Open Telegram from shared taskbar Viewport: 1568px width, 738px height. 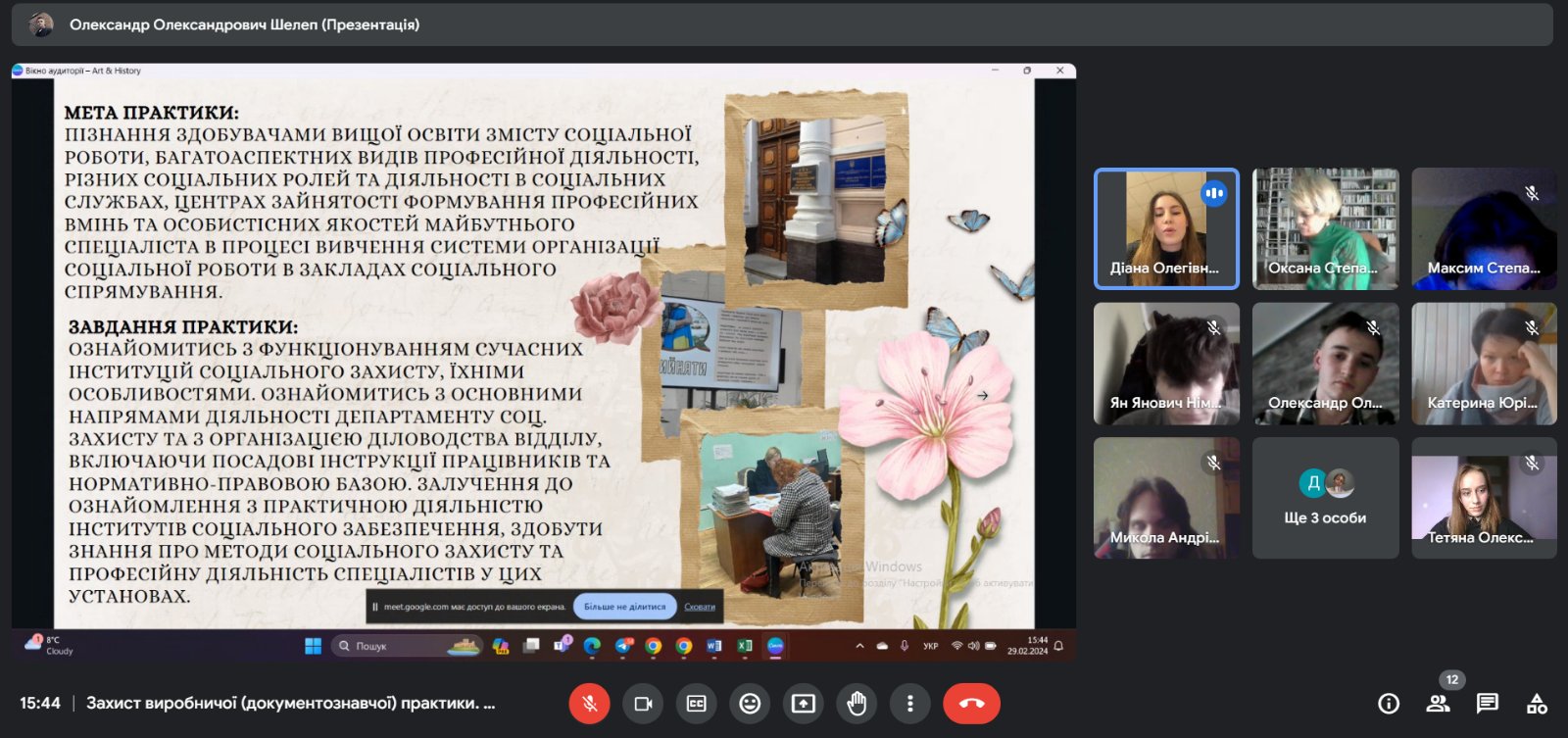tap(623, 646)
